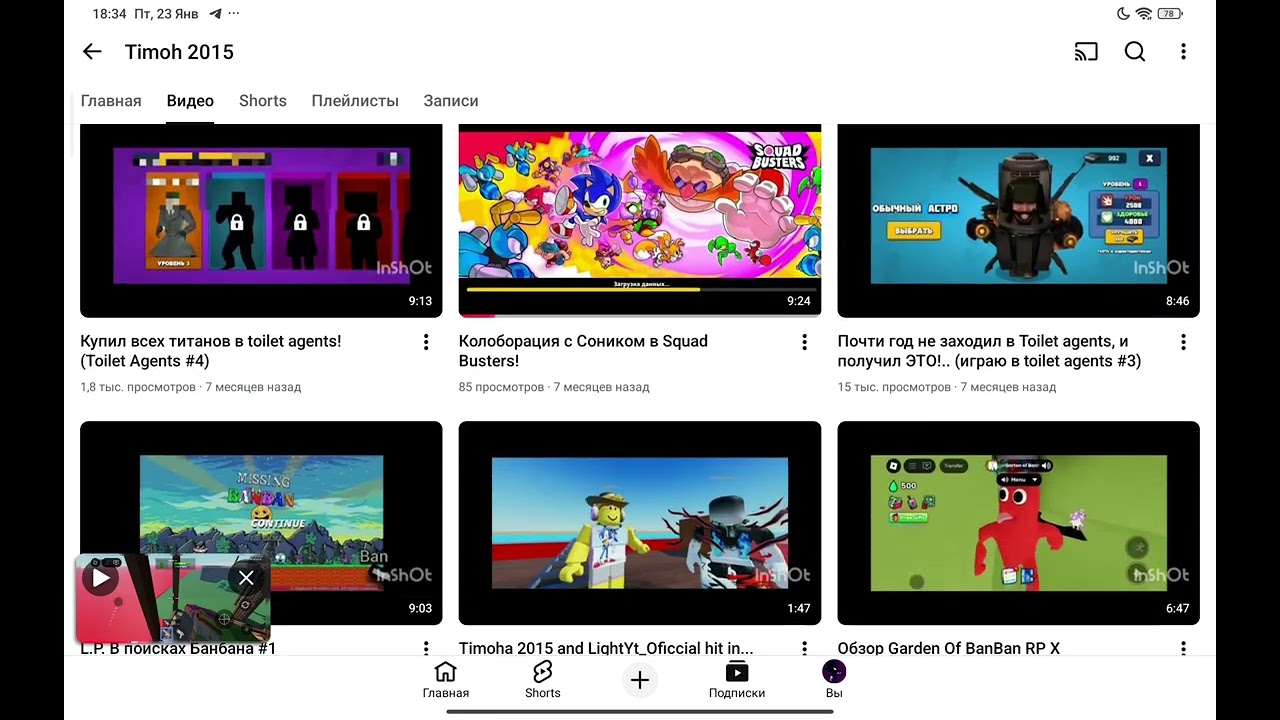This screenshot has height=720, width=1280.
Task: Open title 'Колоборация с Соником в Squad Busters!'
Action: pos(583,351)
